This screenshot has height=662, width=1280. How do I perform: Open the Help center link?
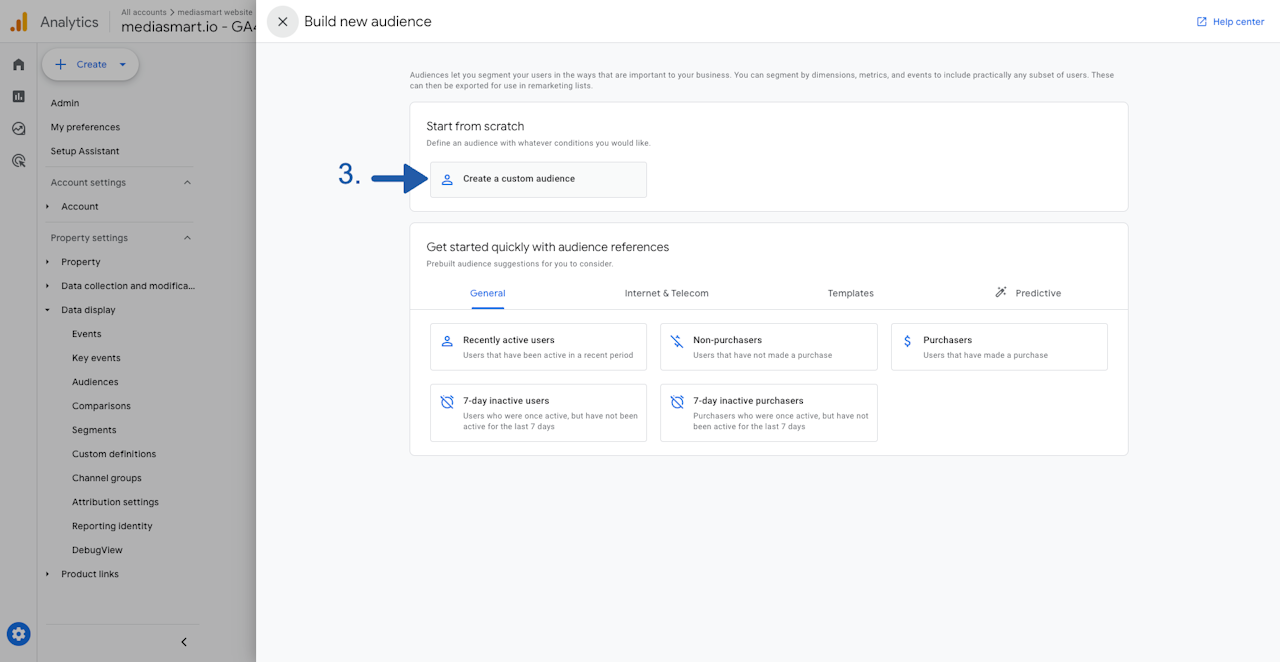1230,22
